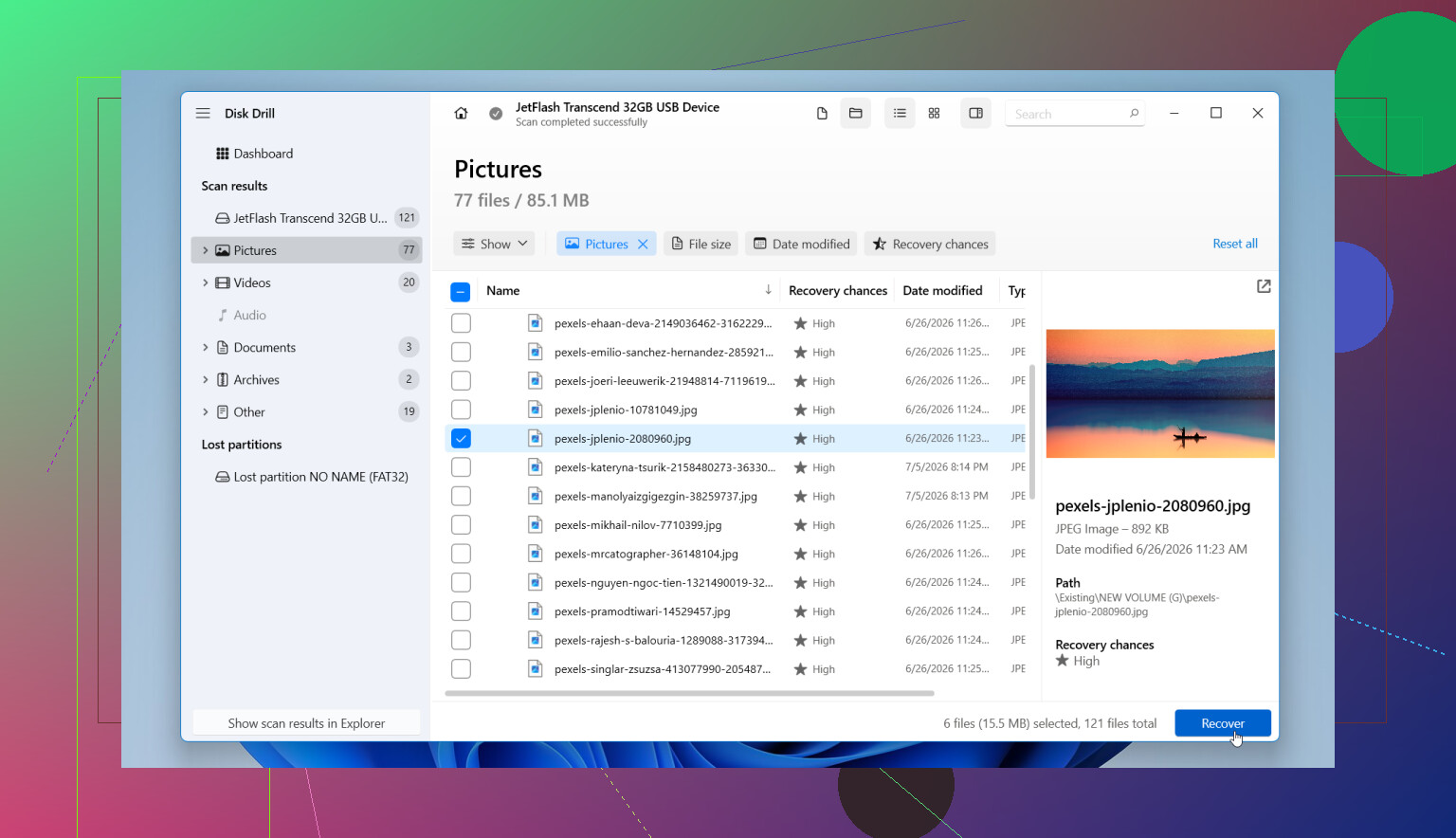This screenshot has width=1456, height=838.
Task: Select Pictures category in sidebar
Action: (307, 250)
